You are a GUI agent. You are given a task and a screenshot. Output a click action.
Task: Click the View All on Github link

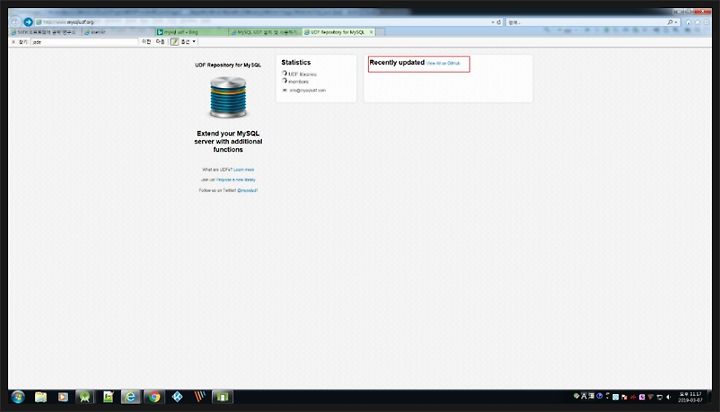point(443,63)
